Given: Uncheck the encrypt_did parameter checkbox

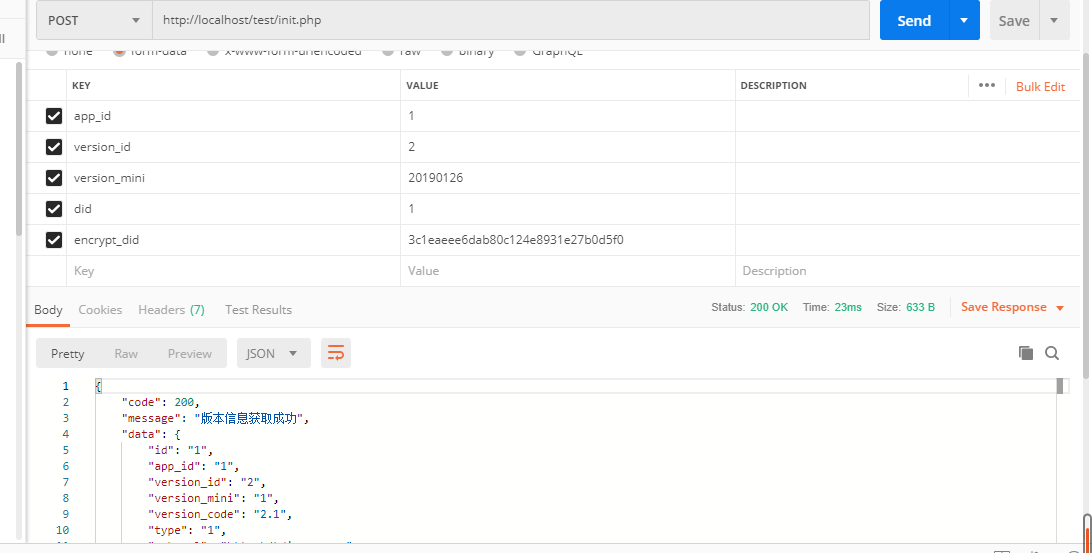Looking at the screenshot, I should point(54,240).
